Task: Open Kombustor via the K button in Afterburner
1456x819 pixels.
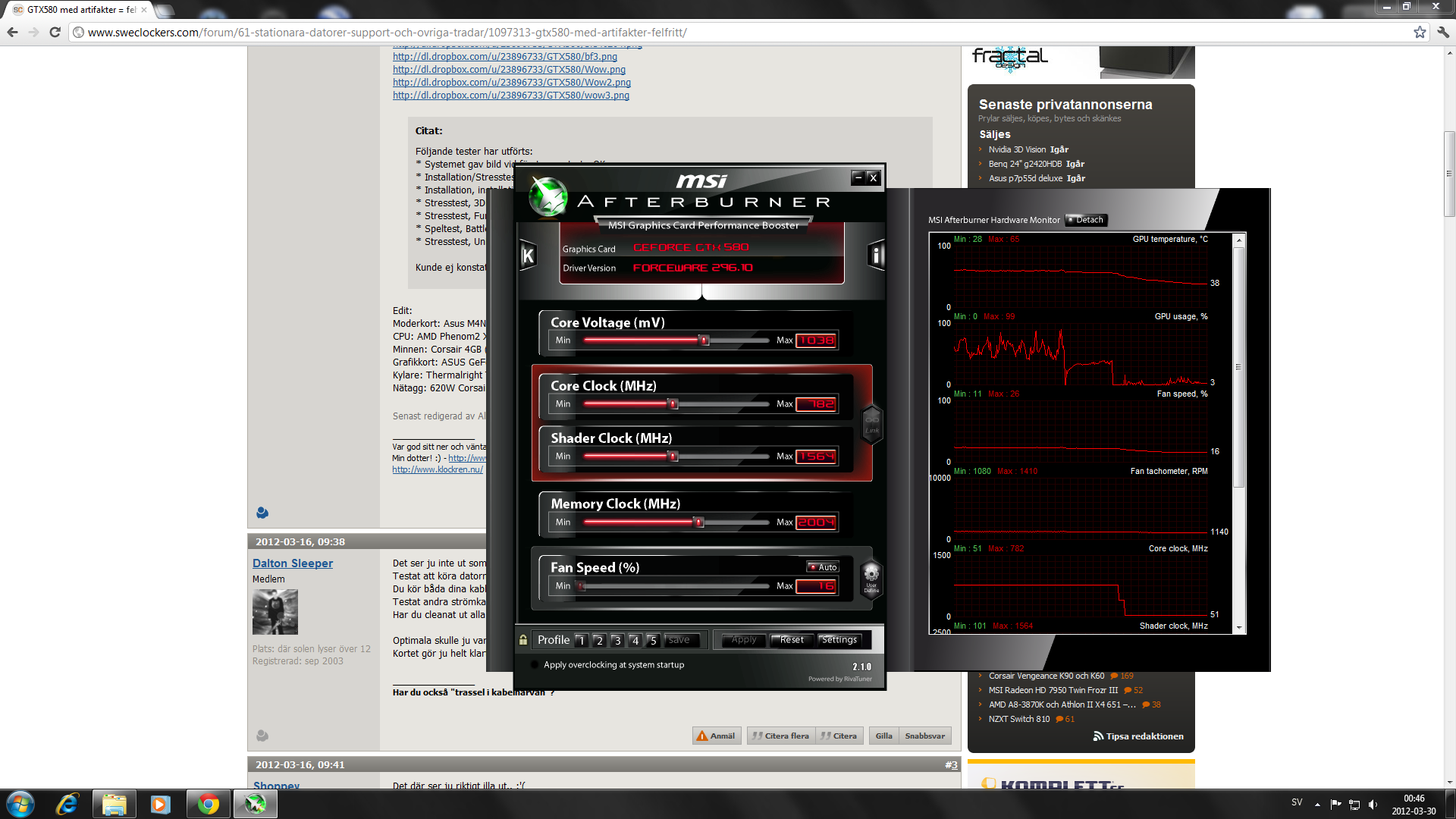Action: [528, 256]
